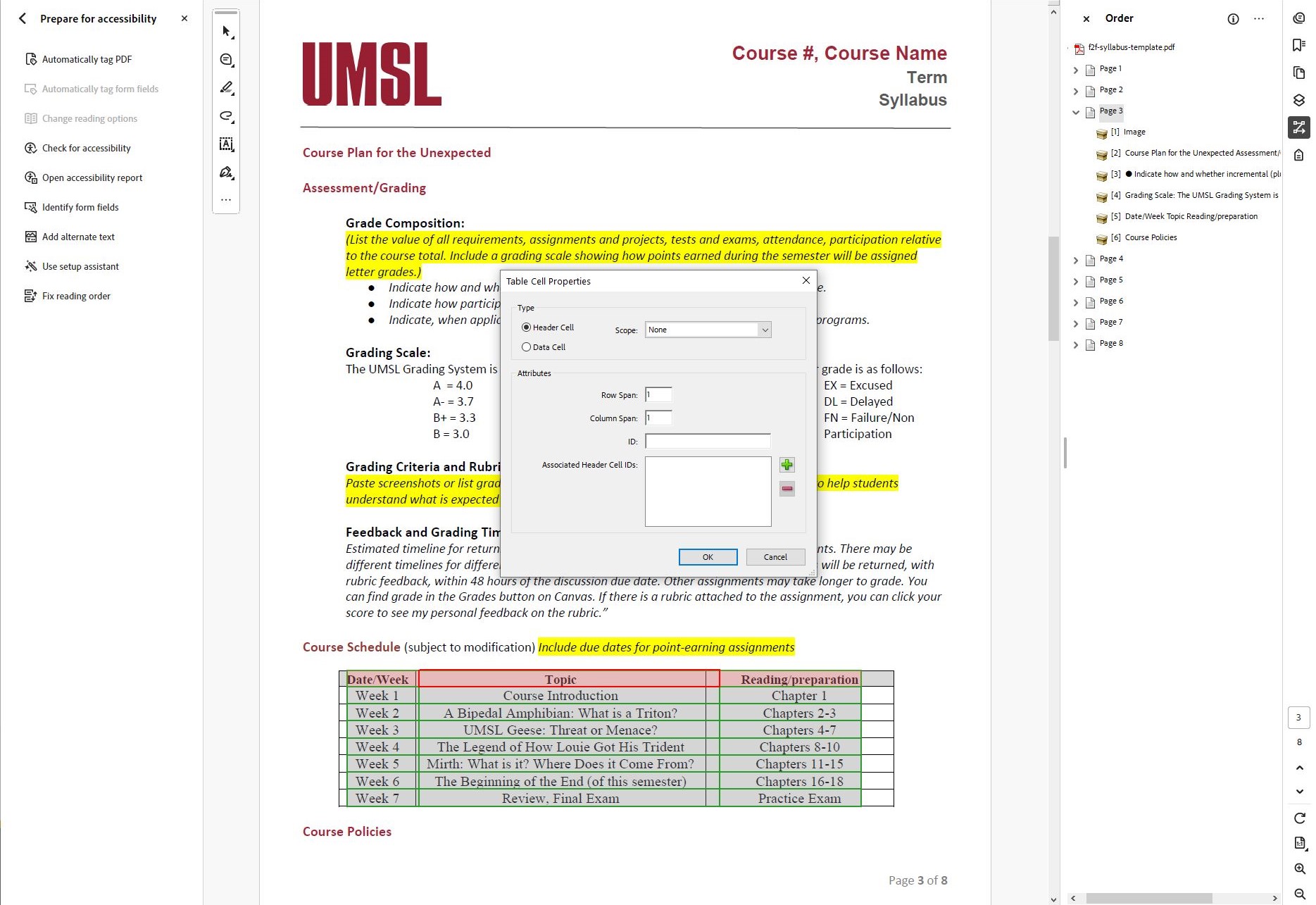Click the Topic header cell in table
This screenshot has width=1316, height=905.
[x=569, y=679]
